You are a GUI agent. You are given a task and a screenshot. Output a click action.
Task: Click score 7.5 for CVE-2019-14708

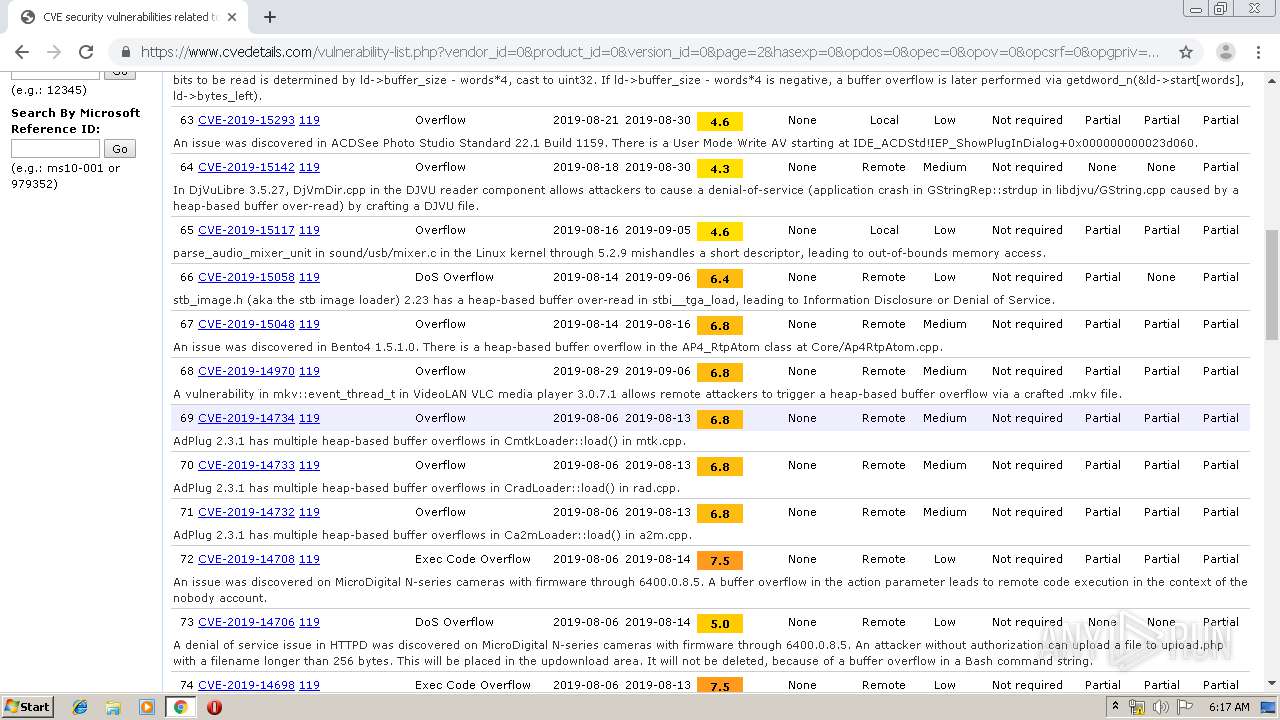(x=720, y=560)
